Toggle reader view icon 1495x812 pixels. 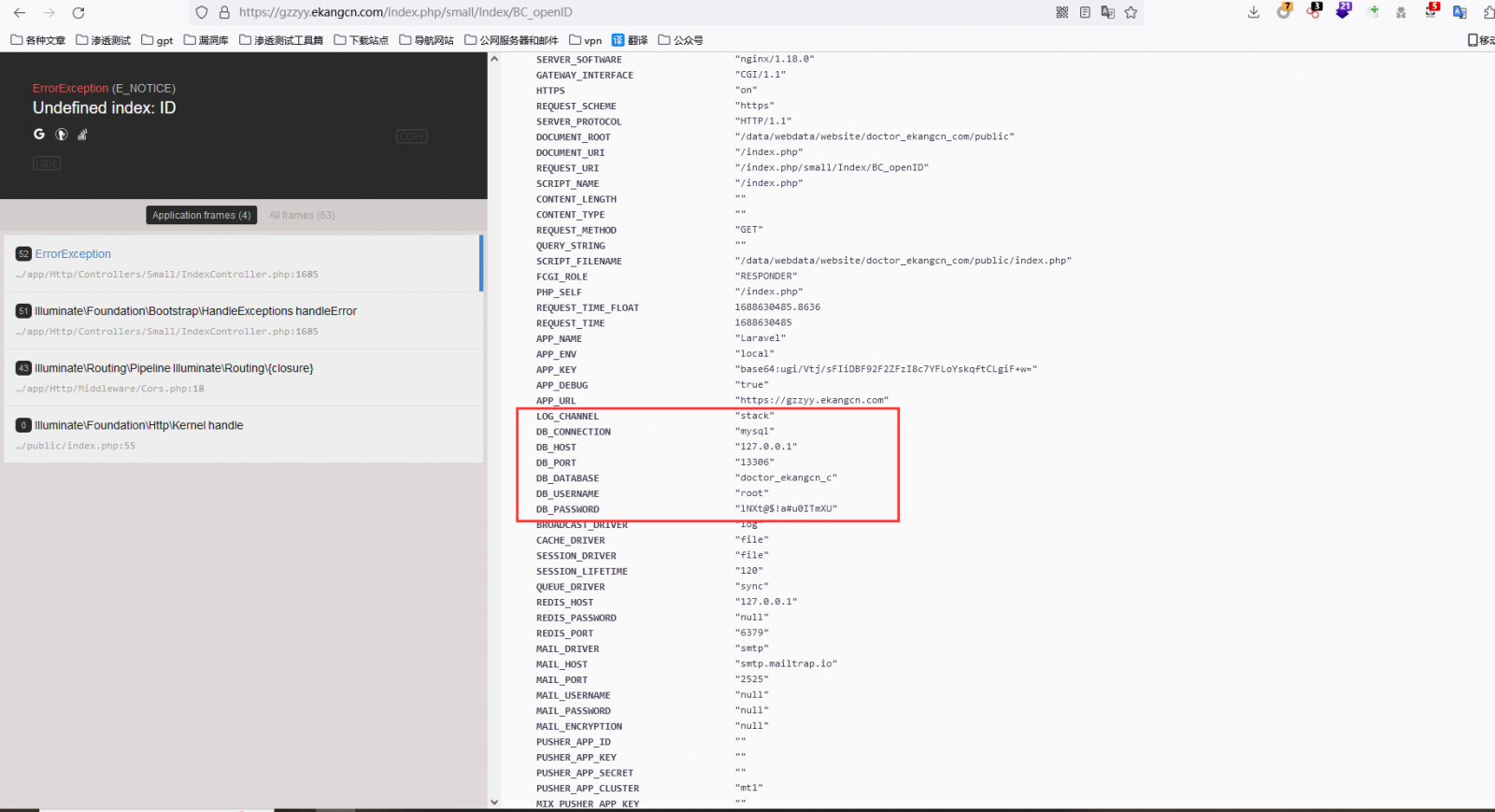tap(1085, 12)
